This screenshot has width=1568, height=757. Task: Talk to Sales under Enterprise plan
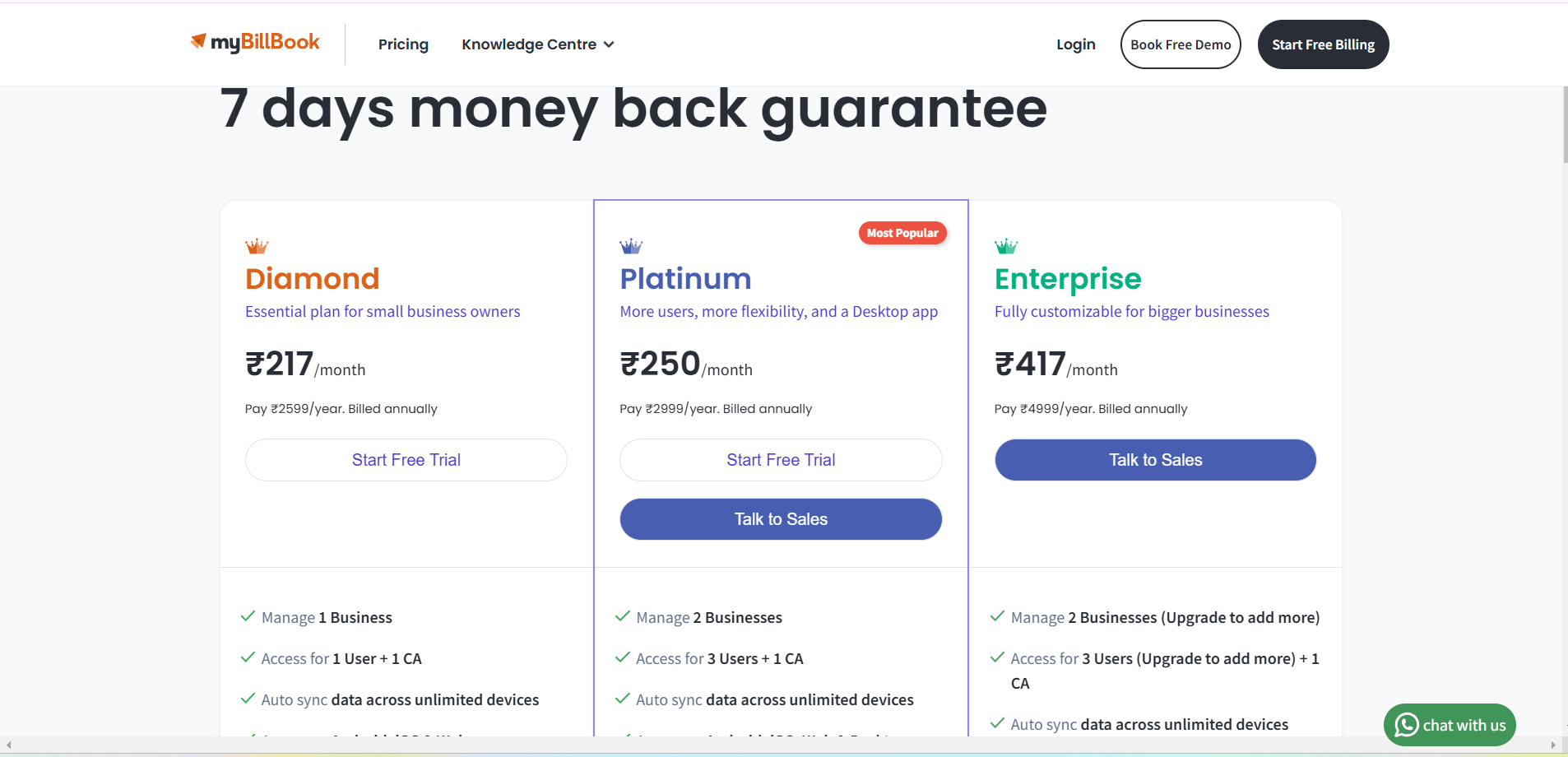[1155, 460]
